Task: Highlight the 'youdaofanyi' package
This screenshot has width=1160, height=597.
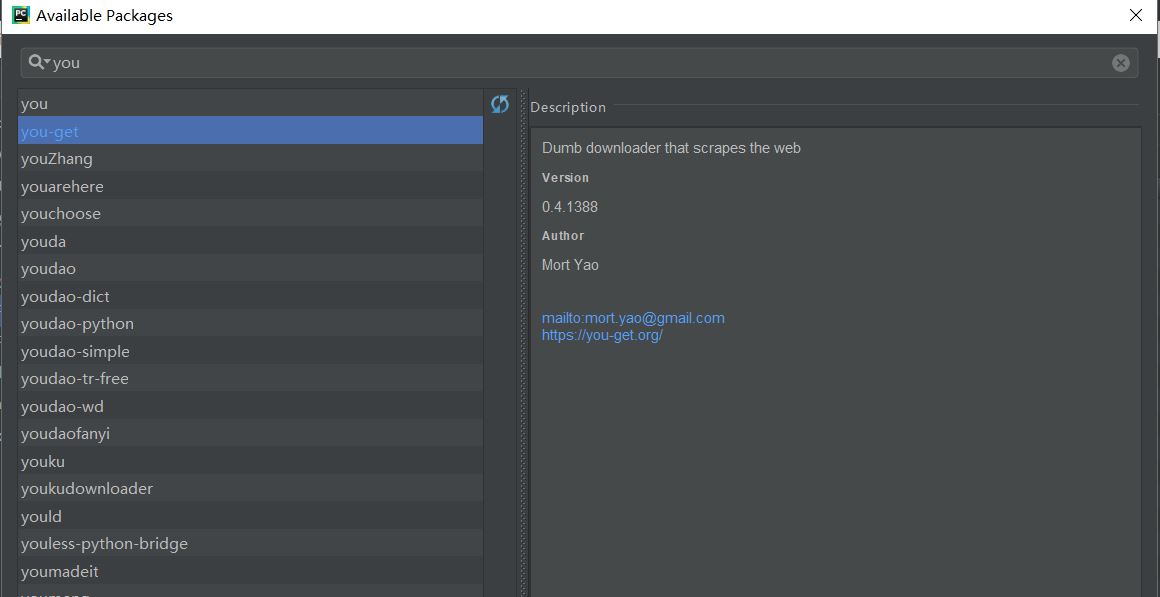Action: click(x=65, y=434)
